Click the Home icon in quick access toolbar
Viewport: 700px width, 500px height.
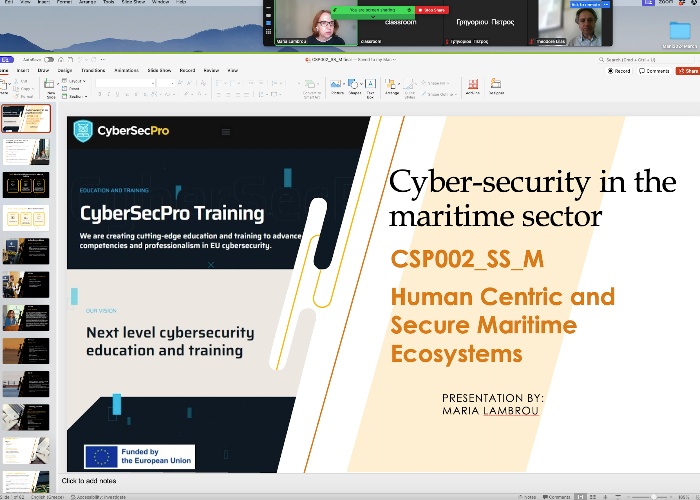coord(61,59)
